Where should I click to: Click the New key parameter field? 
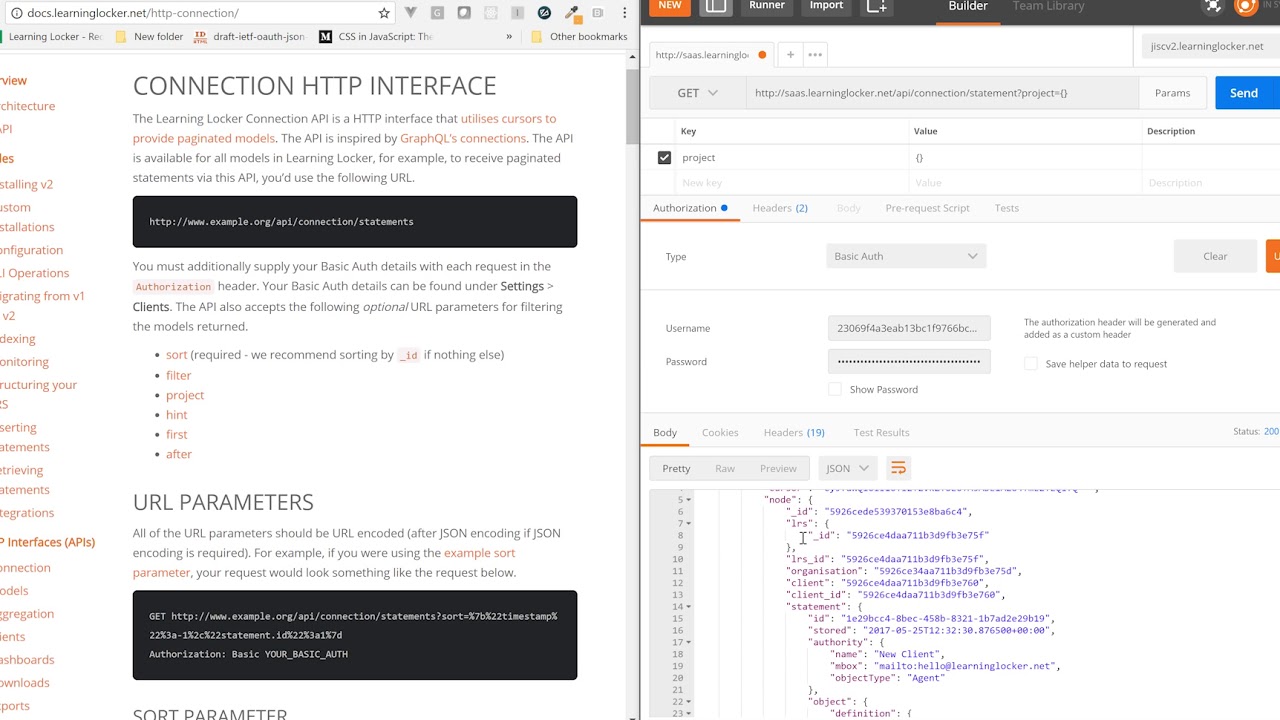790,183
